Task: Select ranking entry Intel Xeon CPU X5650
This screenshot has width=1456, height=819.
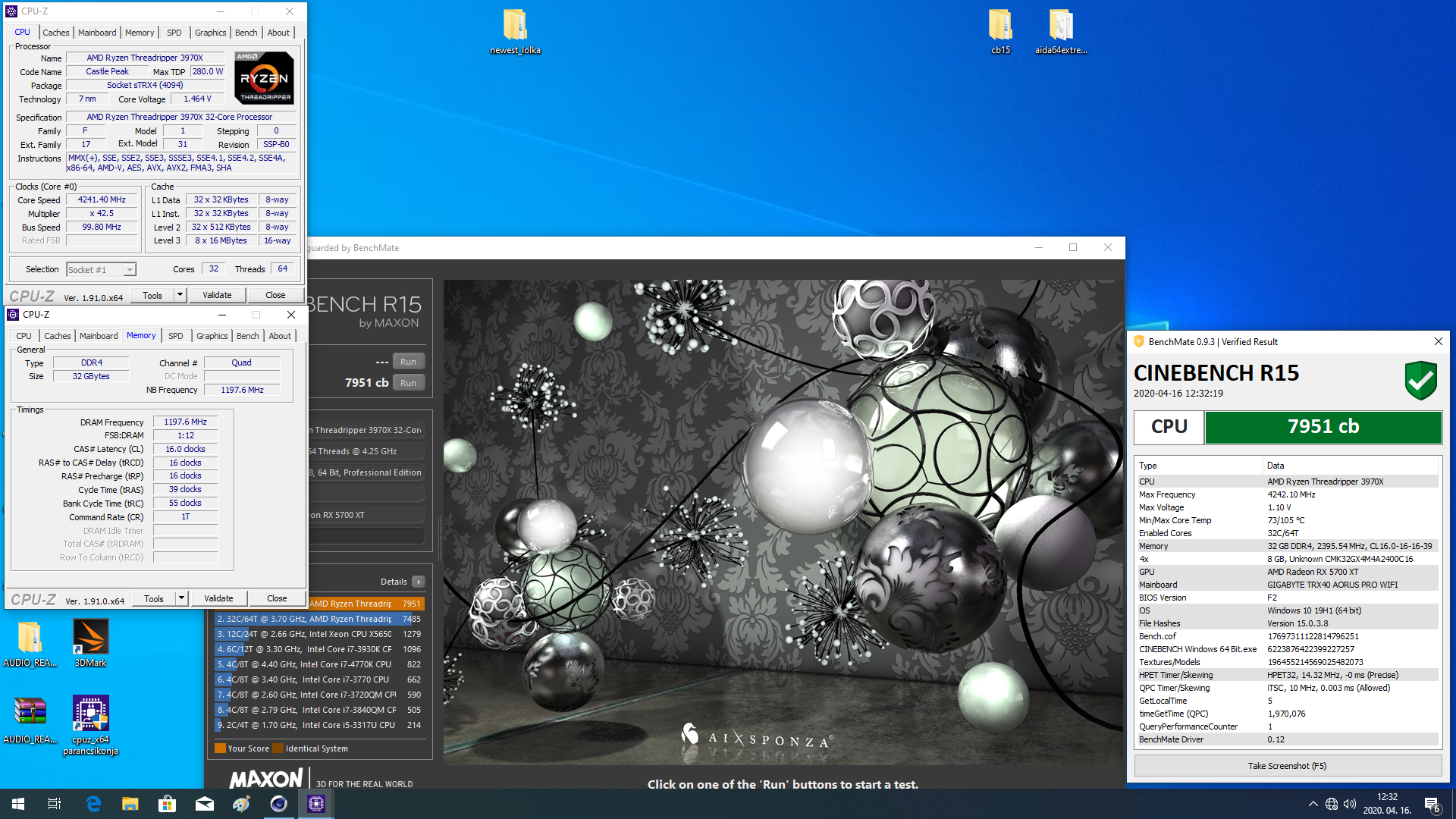Action: point(319,634)
